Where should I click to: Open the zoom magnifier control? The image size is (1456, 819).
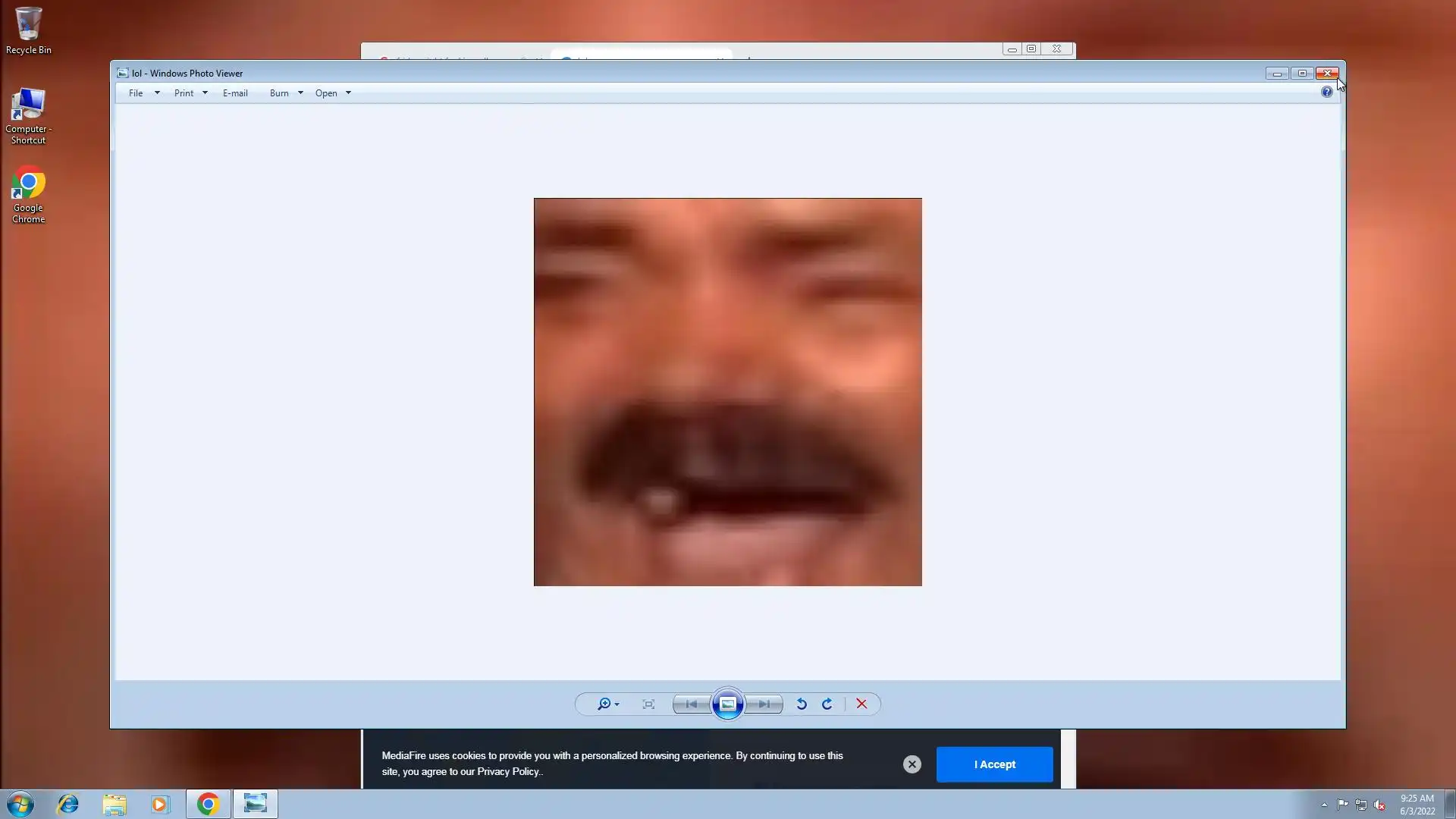tap(605, 704)
